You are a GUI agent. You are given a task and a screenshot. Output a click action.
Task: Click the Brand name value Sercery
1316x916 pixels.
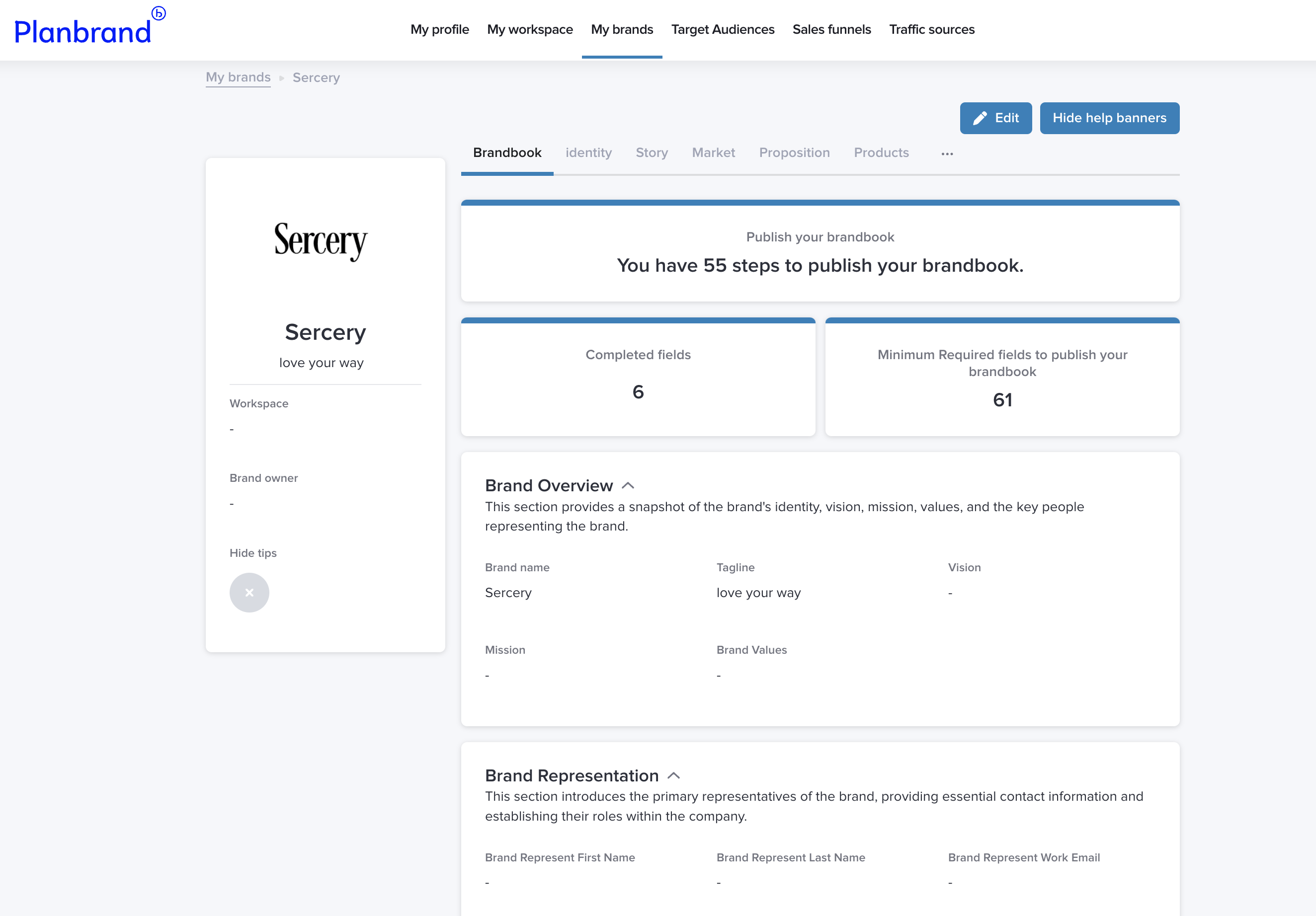(508, 593)
